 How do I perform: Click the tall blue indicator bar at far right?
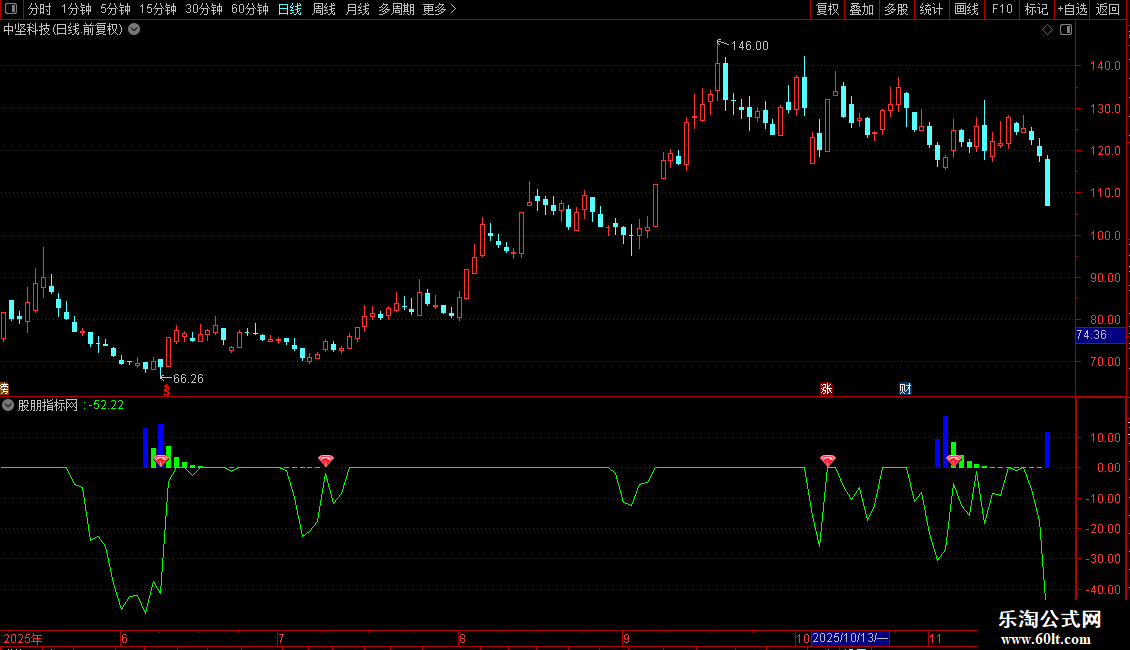tap(1047, 450)
